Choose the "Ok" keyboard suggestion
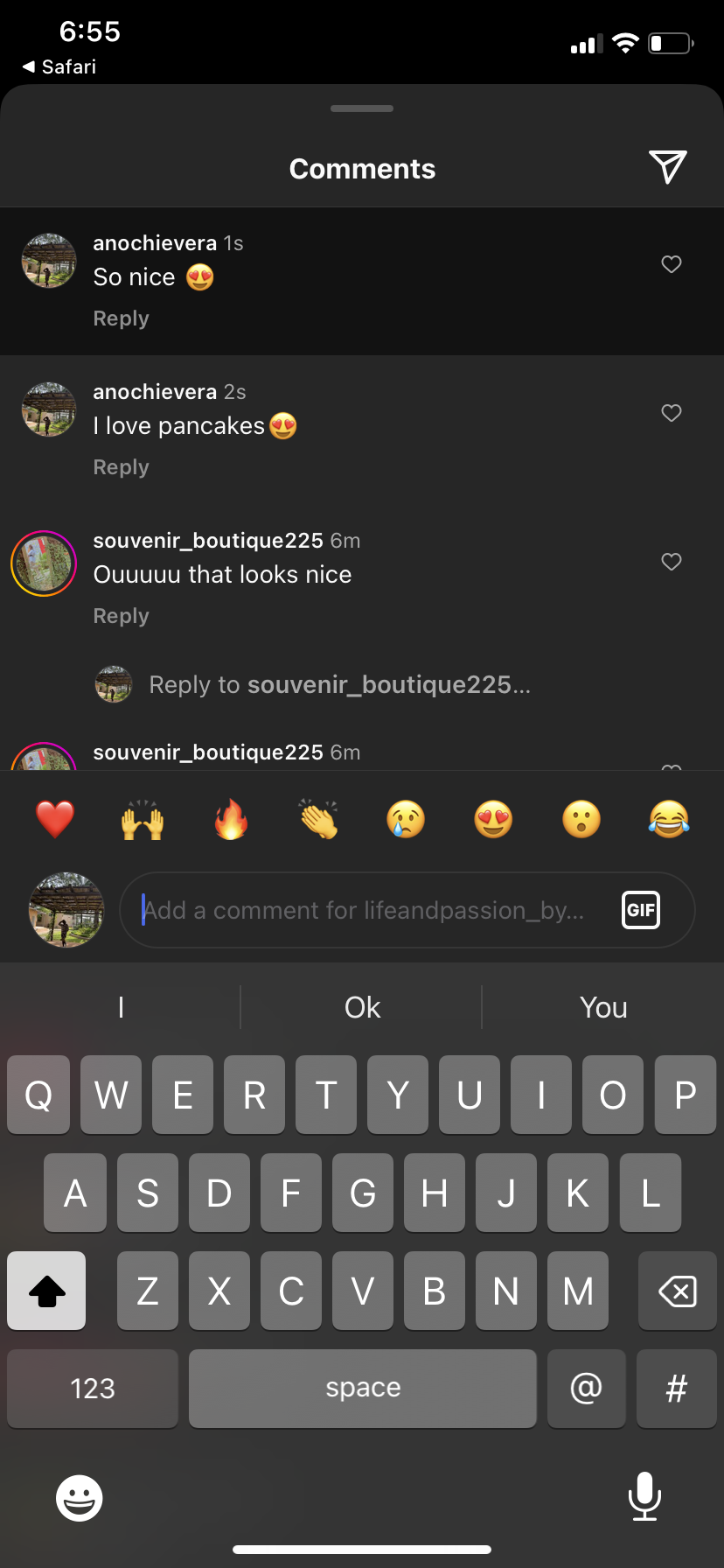The height and width of the screenshot is (1568, 724). pyautogui.click(x=362, y=1007)
